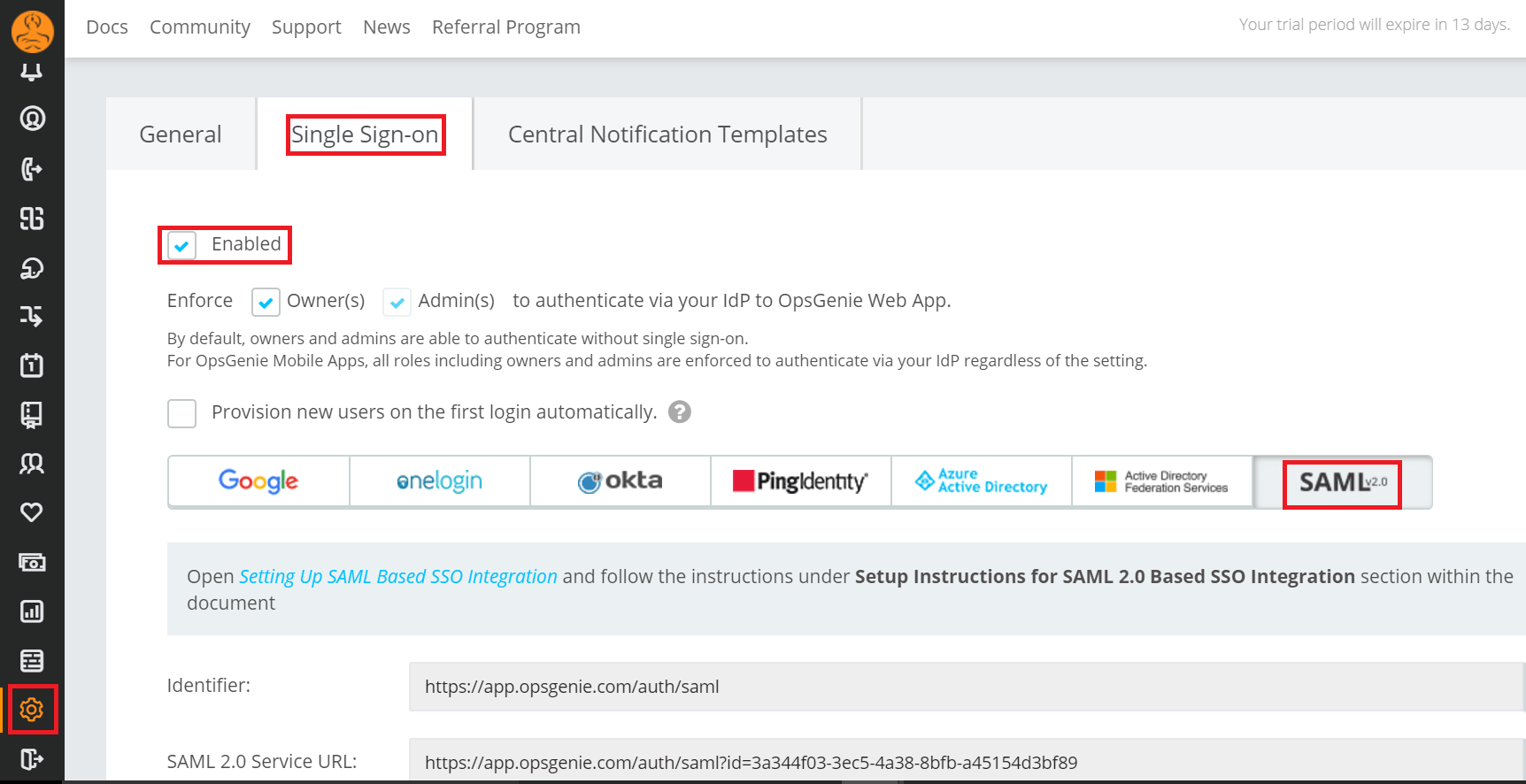Uncheck the Enabled checkbox
1526x784 pixels.
(x=182, y=245)
